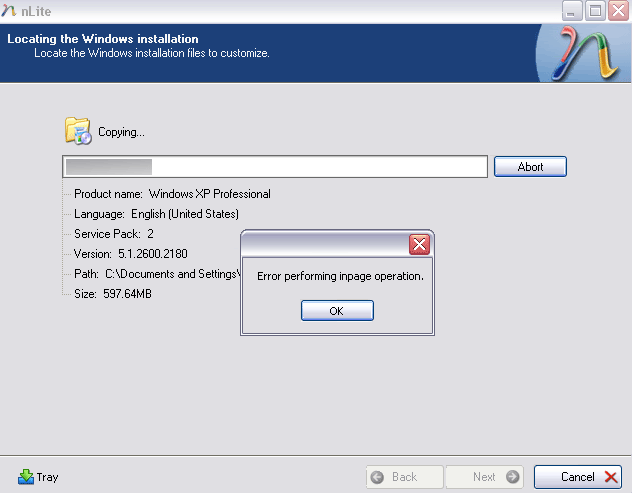Click the Next navigation button
Viewport: 632px width, 493px height.
click(x=484, y=477)
